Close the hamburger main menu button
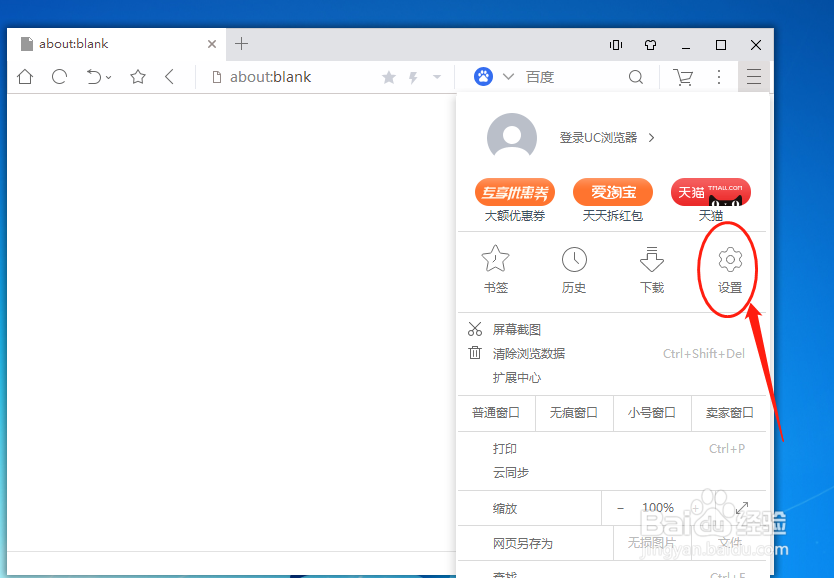Screen dimensions: 834x578 [754, 77]
